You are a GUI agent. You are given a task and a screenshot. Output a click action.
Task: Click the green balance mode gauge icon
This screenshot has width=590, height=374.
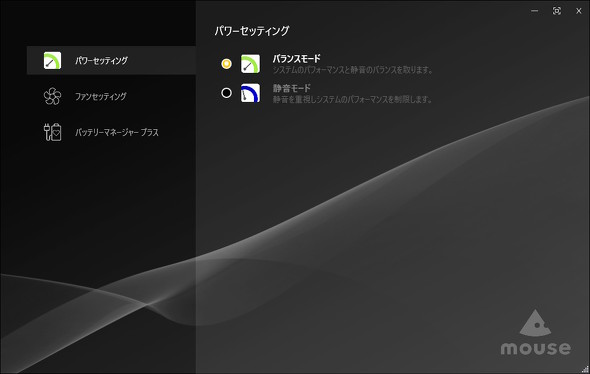tap(250, 64)
